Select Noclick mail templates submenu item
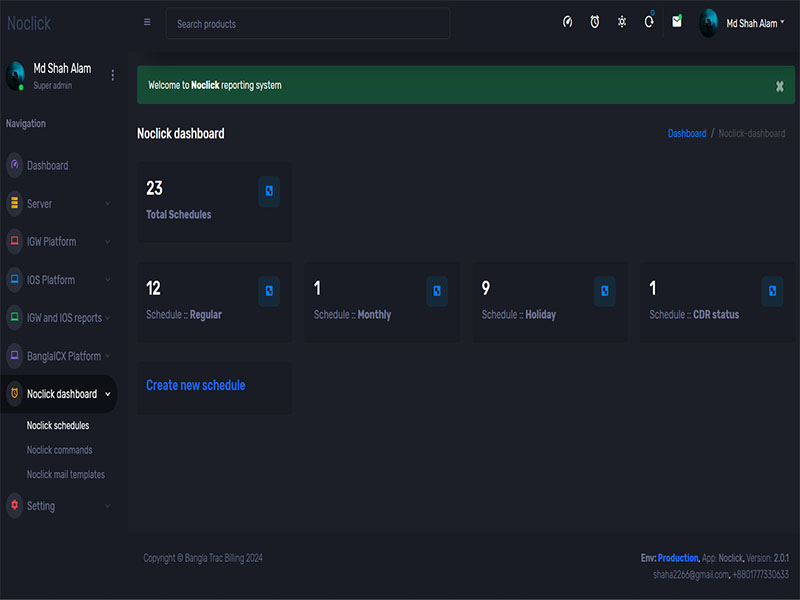 pos(66,475)
